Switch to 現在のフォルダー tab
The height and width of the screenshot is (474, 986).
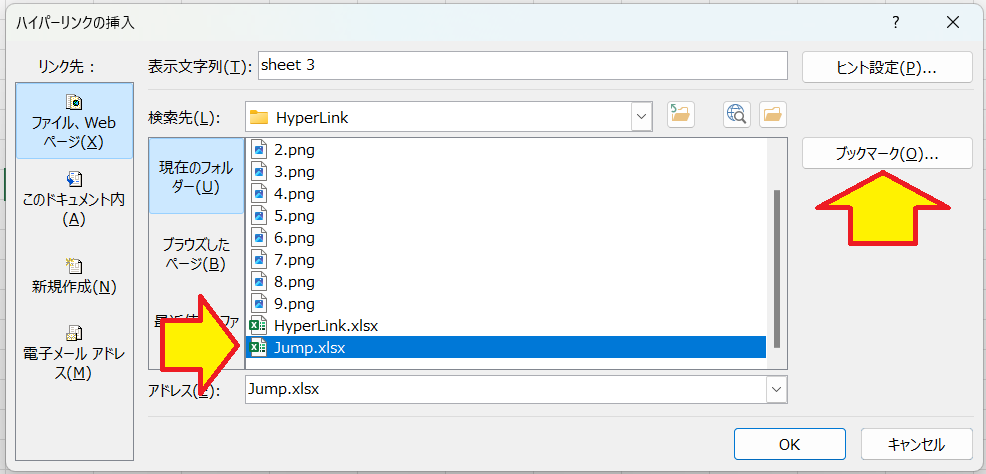point(195,176)
